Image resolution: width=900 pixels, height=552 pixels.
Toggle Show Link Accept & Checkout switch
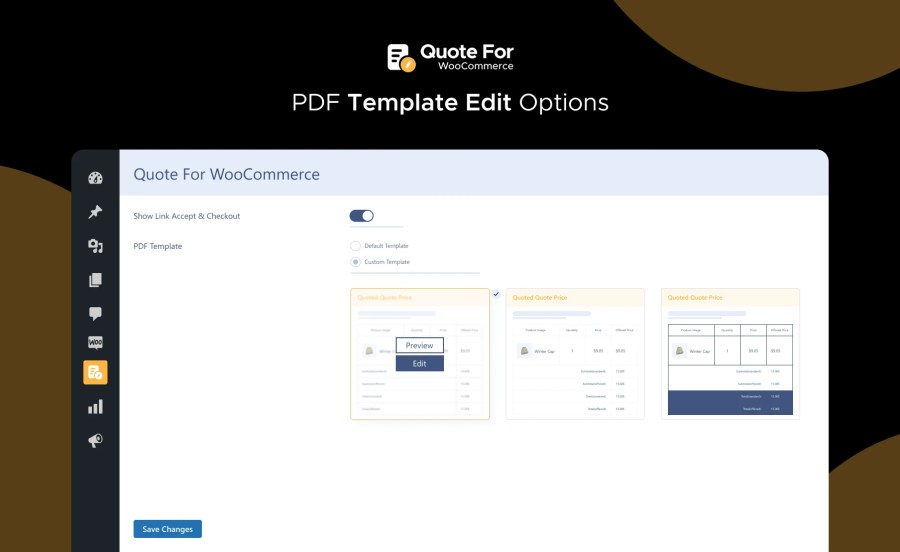(362, 216)
